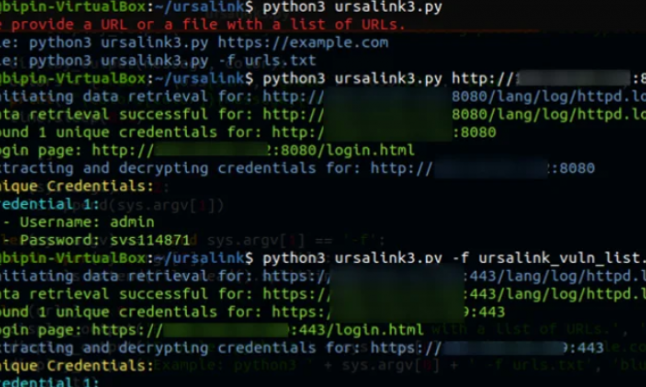The width and height of the screenshot is (646, 387).
Task: Click the first yellow 'nique Credentials:' heading
Action: 77,186
